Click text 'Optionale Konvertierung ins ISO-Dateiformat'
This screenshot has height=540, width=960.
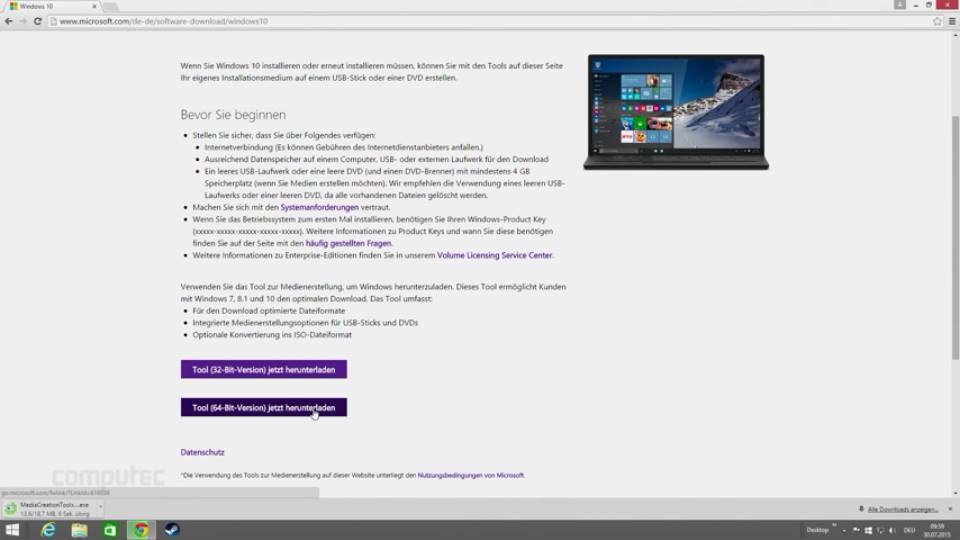[x=272, y=335]
